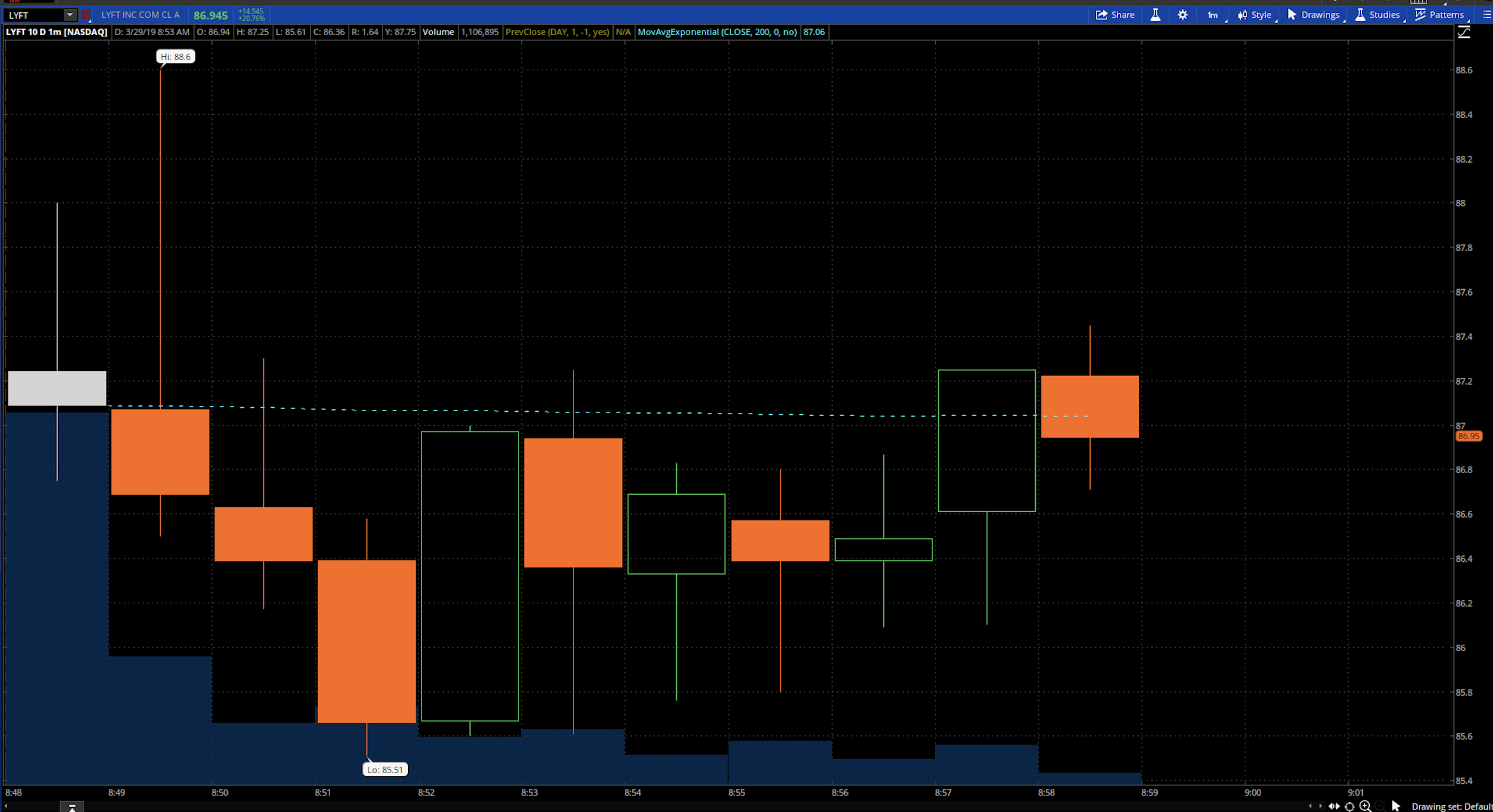Click the expand time axis arrows icon
1493x812 pixels.
click(1334, 806)
